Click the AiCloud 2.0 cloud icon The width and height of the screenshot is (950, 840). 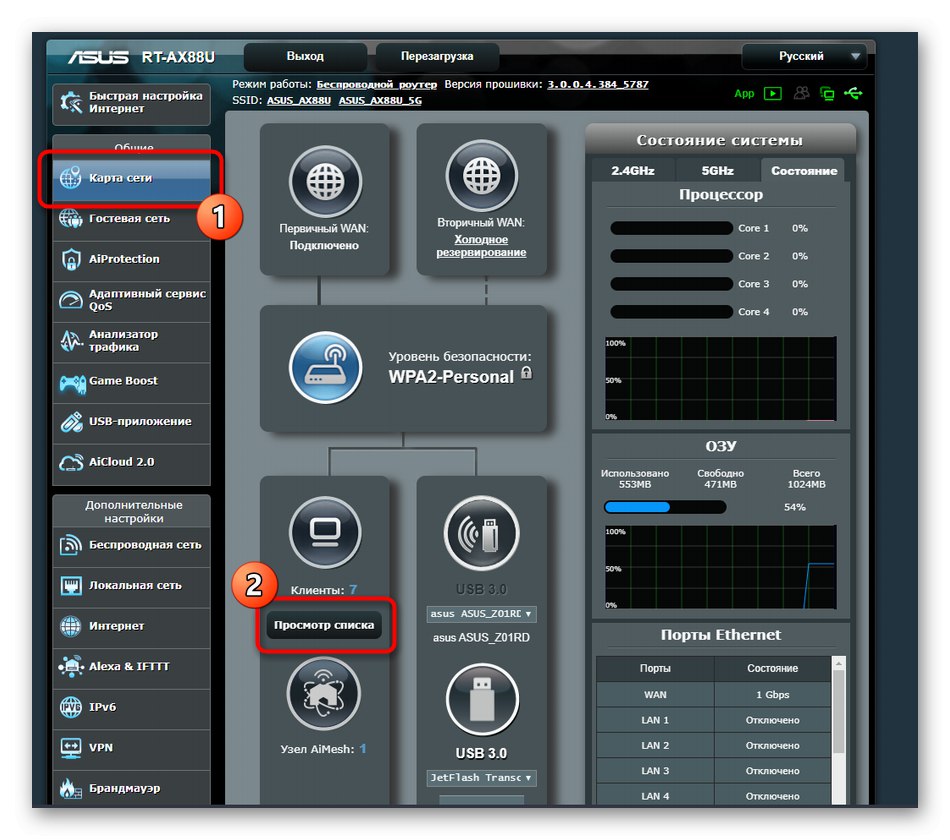tap(71, 463)
